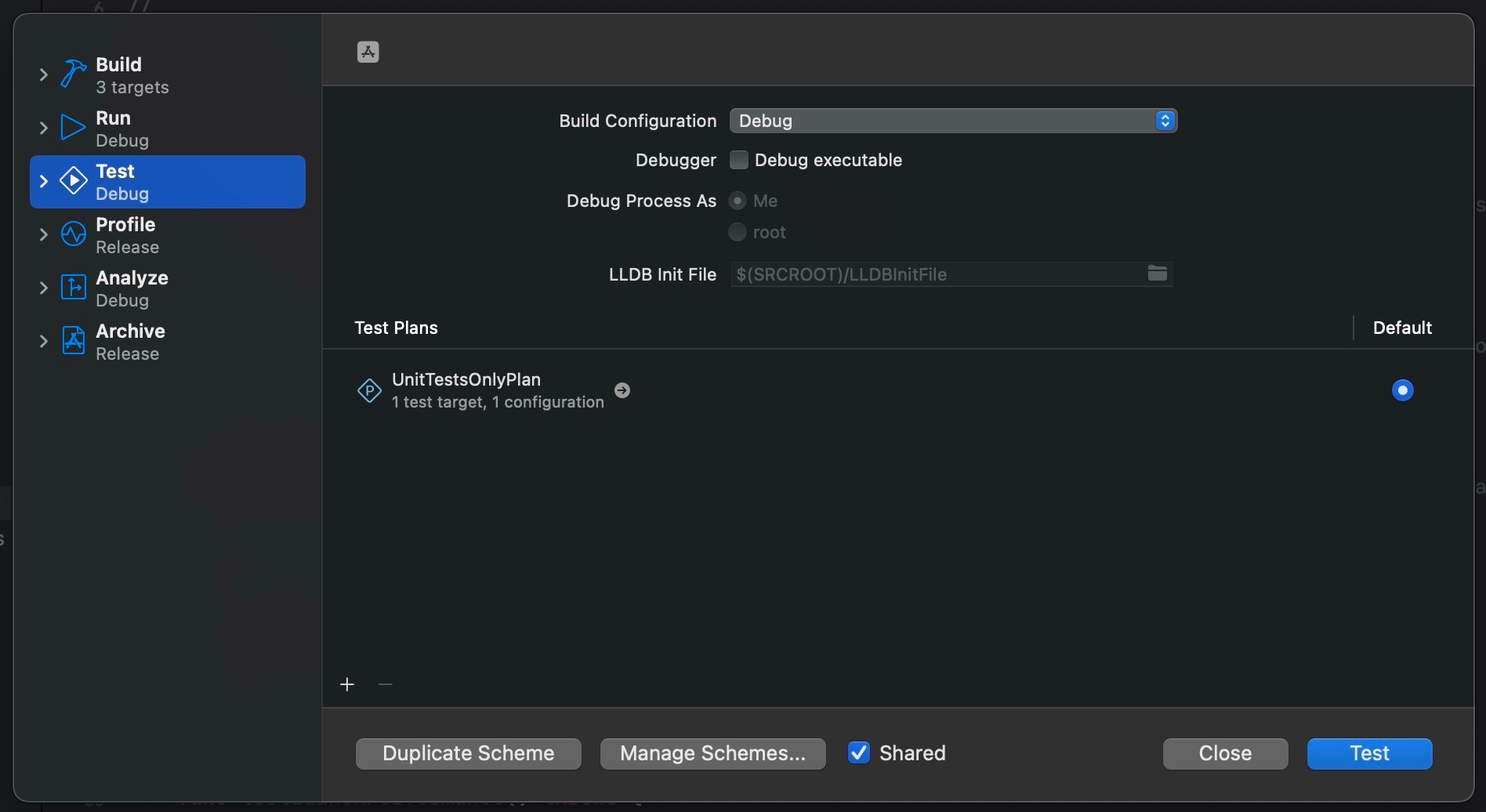
Task: Click the Profile waveform icon
Action: [73, 234]
